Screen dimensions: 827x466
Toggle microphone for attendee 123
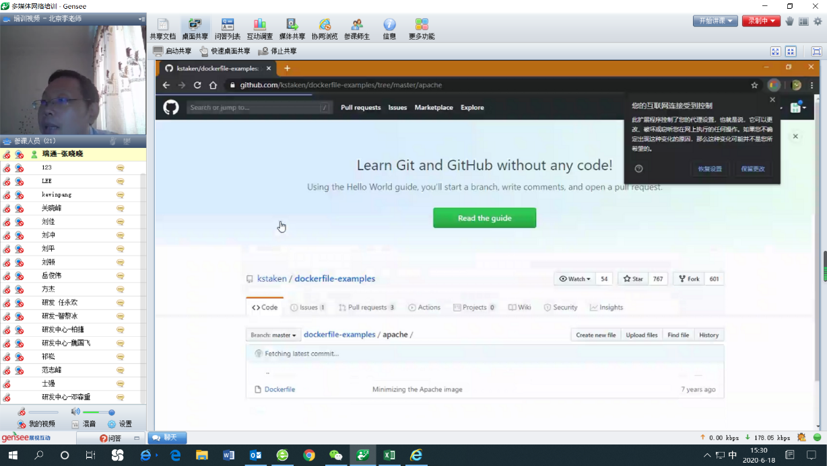coord(7,168)
